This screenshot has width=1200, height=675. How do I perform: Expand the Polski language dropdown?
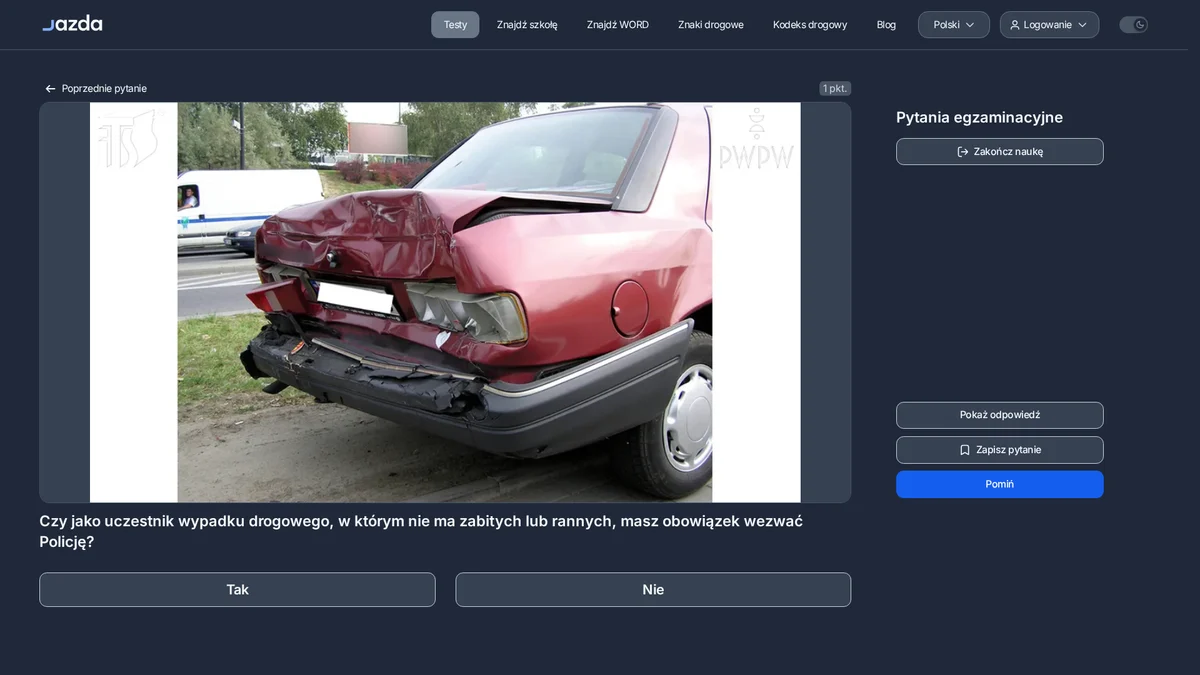(x=954, y=25)
